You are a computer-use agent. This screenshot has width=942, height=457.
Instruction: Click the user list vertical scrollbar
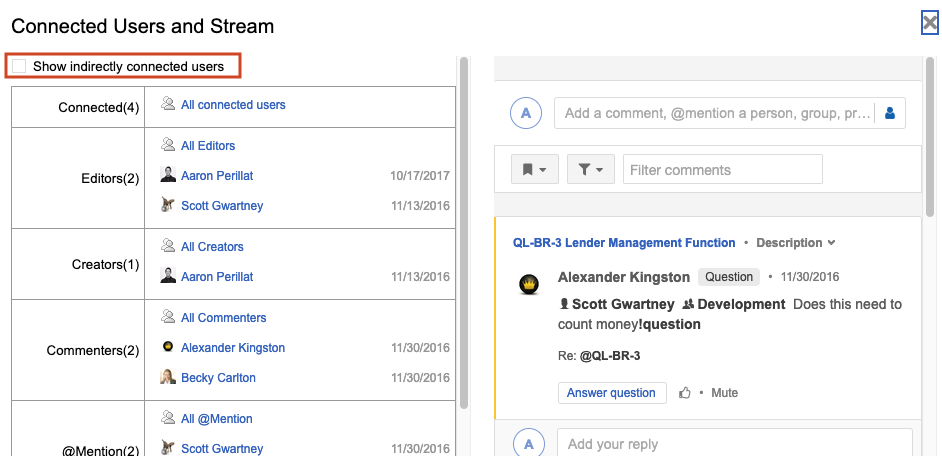[x=463, y=230]
